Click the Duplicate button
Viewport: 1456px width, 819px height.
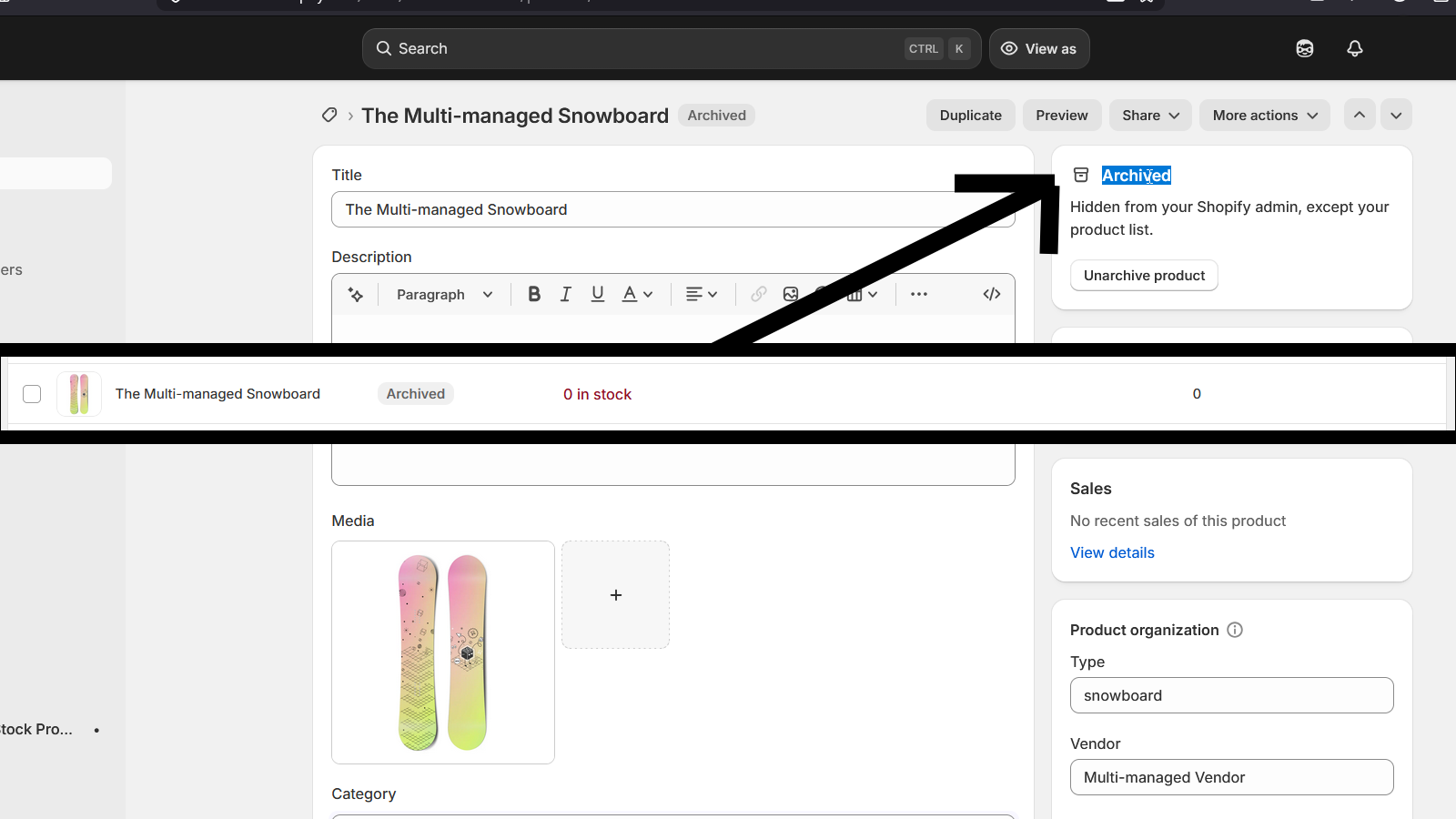pos(970,116)
